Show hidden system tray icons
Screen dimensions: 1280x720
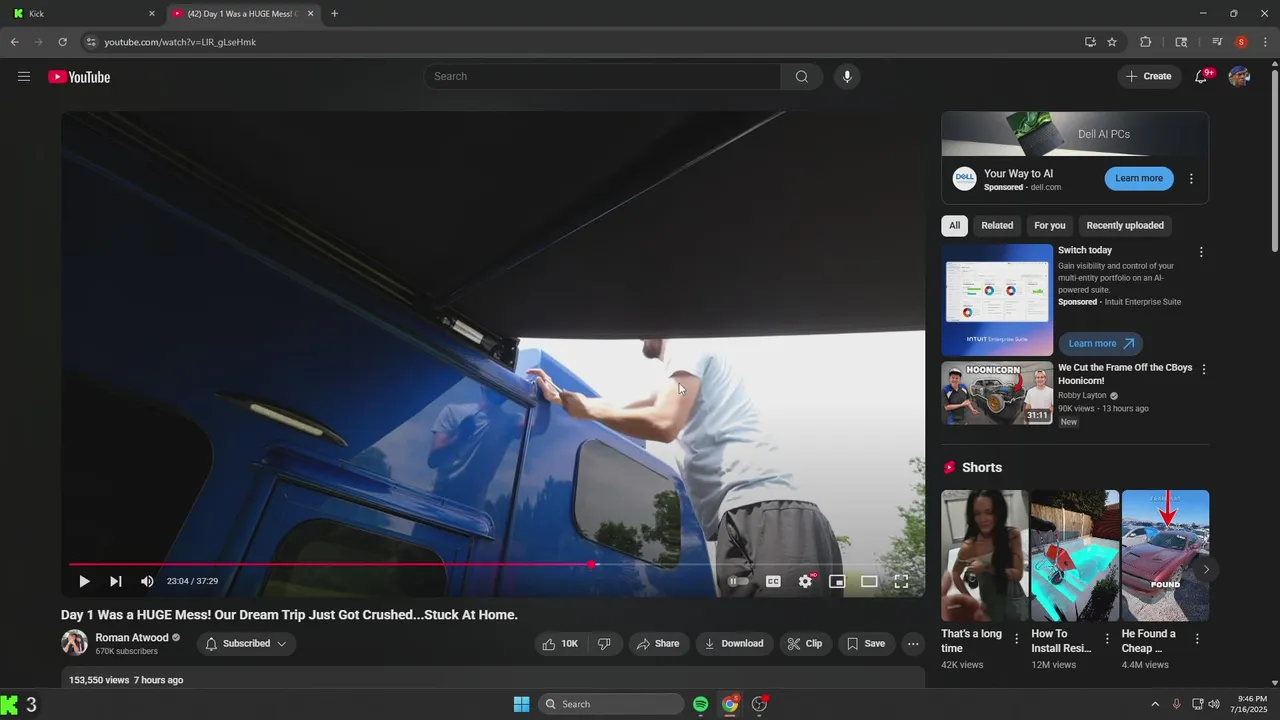click(x=1155, y=704)
